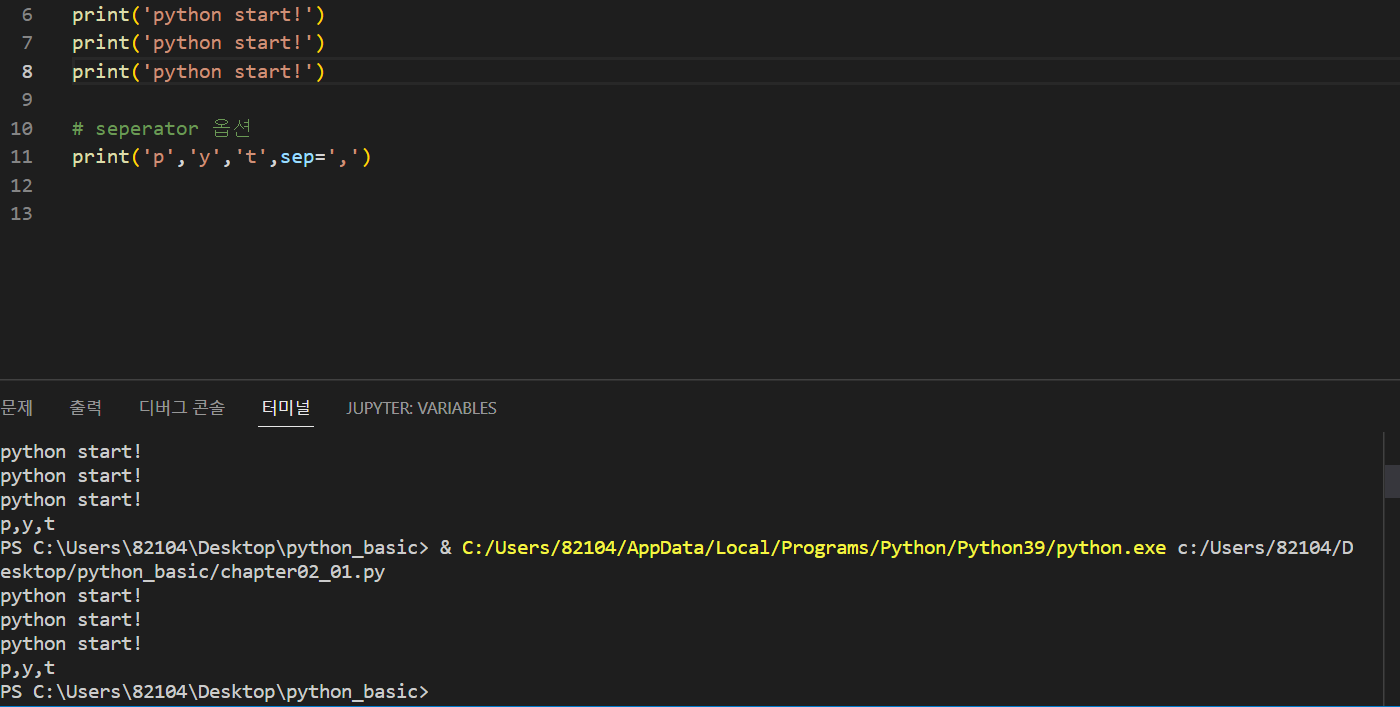Click the sep keyword argument in line 11
The width and height of the screenshot is (1400, 707).
tap(296, 157)
